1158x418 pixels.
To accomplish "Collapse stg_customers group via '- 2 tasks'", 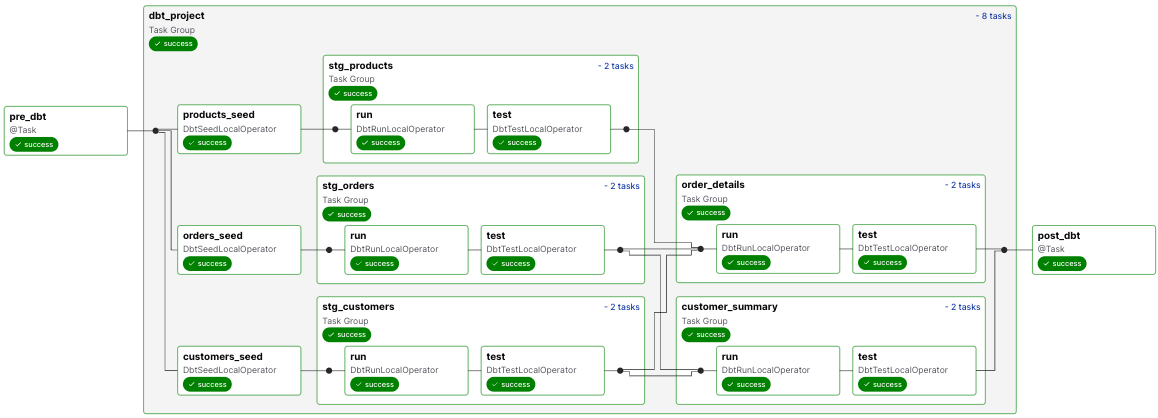I will coord(622,307).
